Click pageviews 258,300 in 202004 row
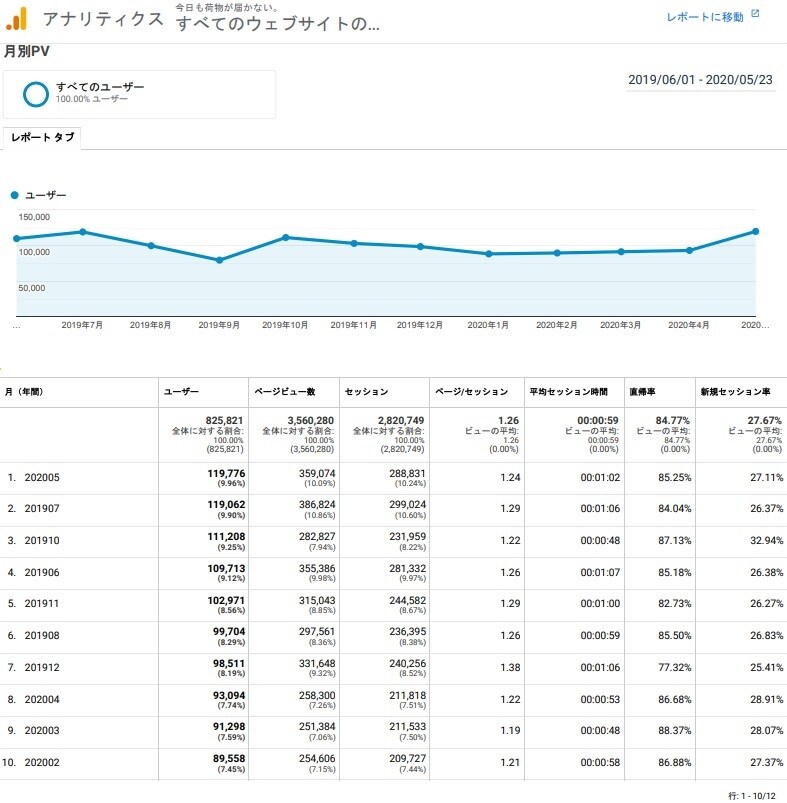 317,695
